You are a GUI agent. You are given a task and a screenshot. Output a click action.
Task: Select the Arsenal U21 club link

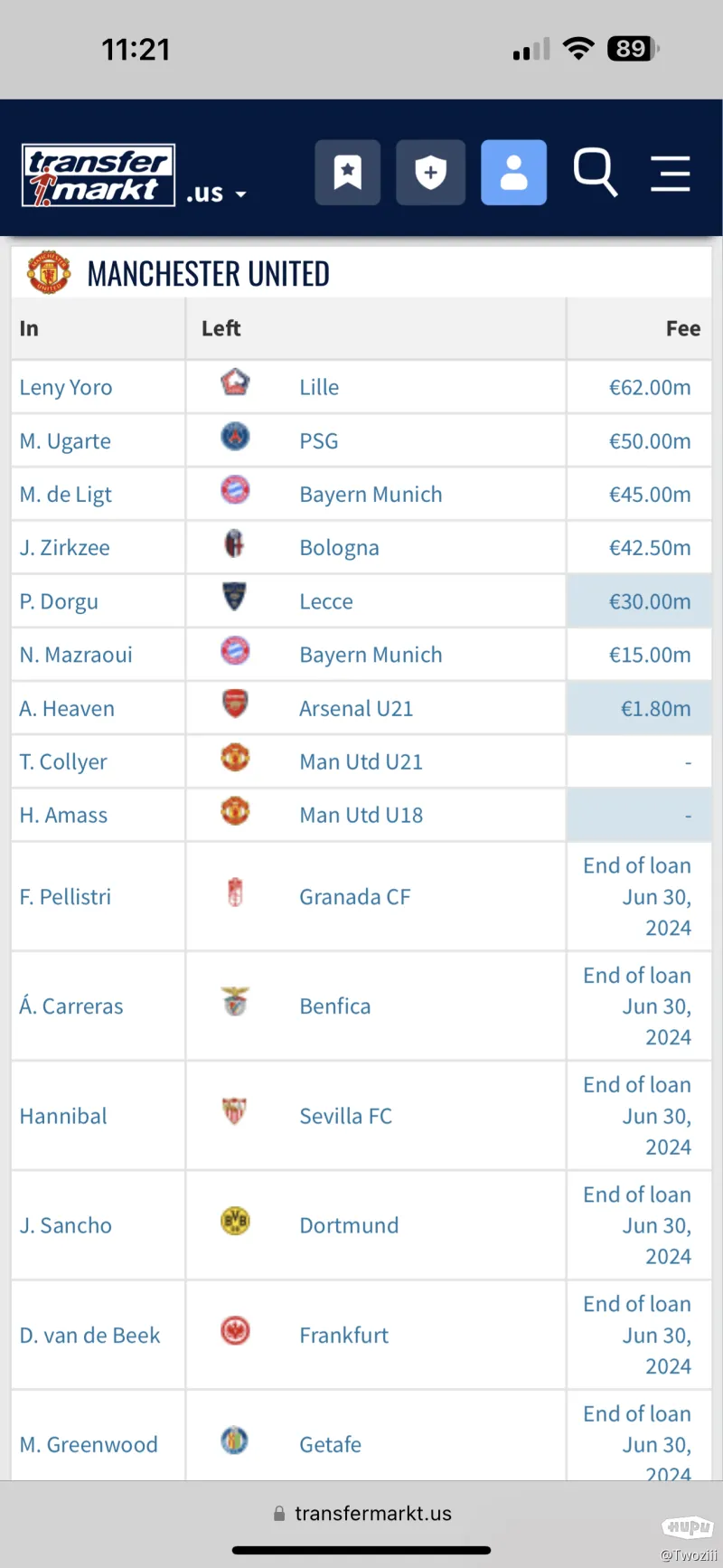click(x=356, y=709)
